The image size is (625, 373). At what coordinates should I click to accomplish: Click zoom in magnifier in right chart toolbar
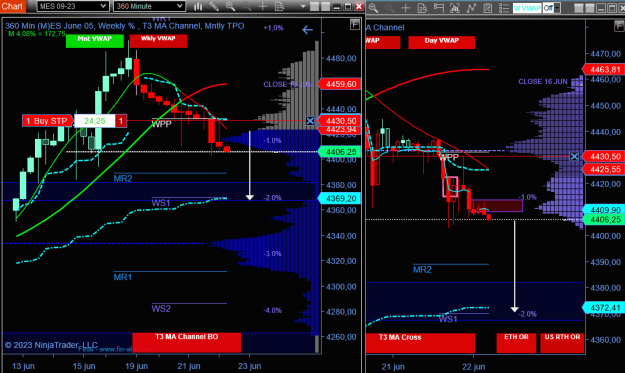point(373,8)
